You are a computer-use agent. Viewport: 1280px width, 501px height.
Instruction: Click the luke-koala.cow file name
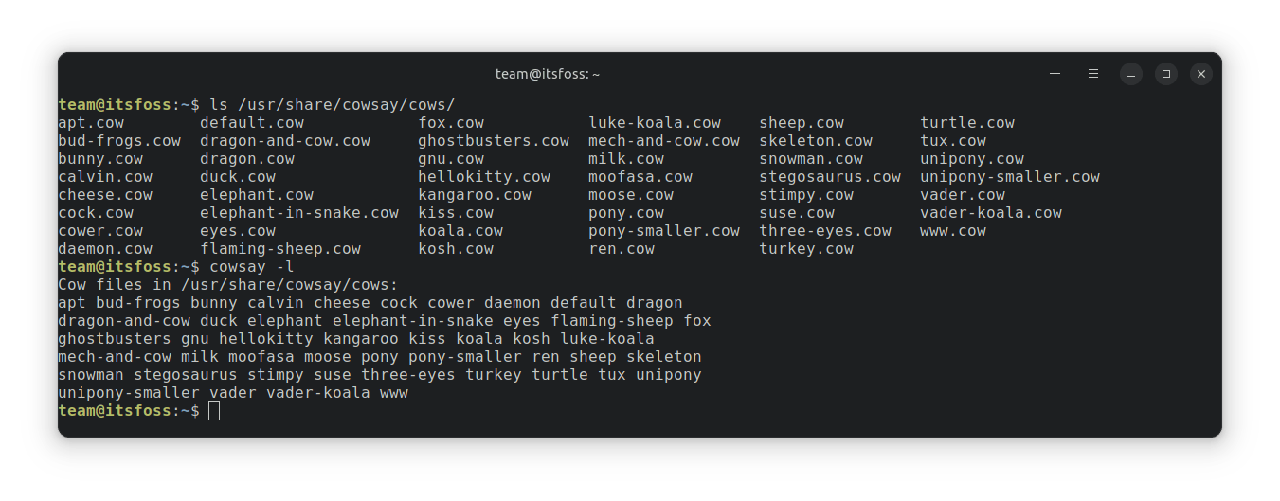pyautogui.click(x=654, y=123)
